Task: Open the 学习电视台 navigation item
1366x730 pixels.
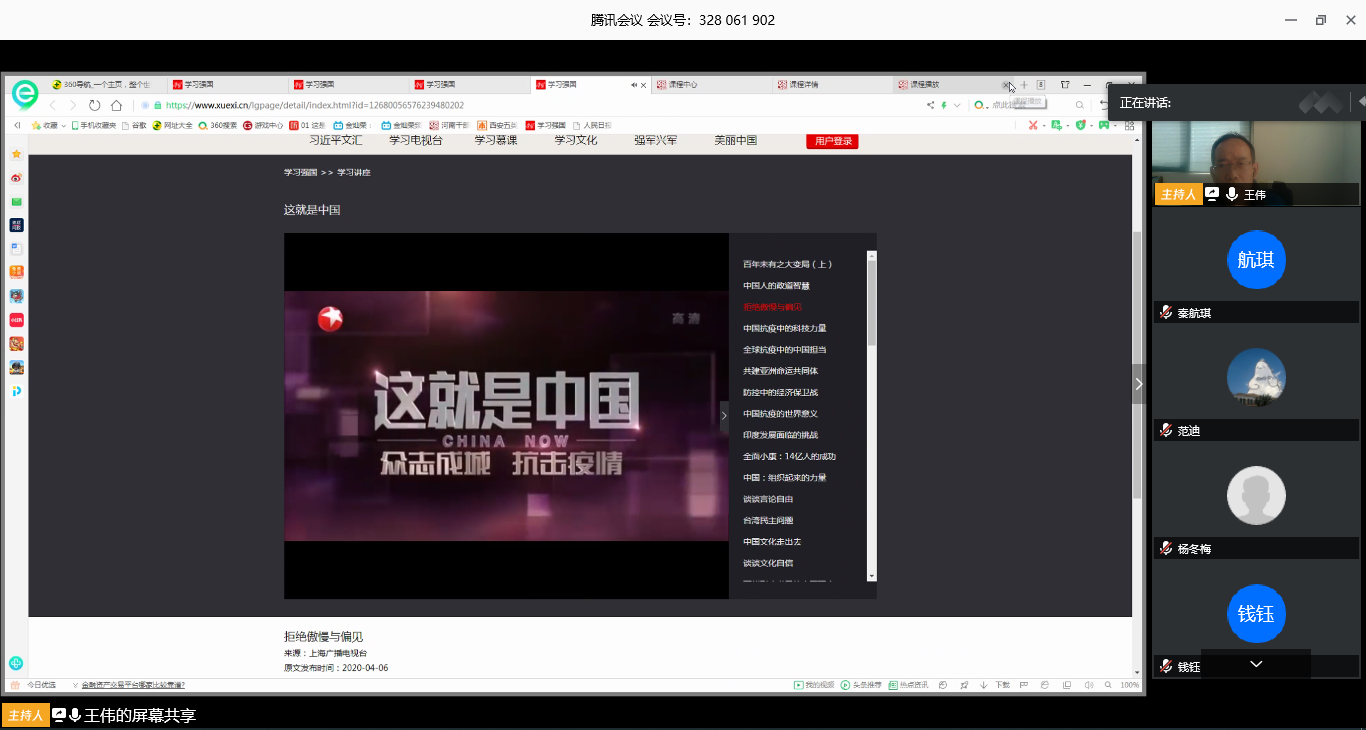Action: pyautogui.click(x=414, y=140)
